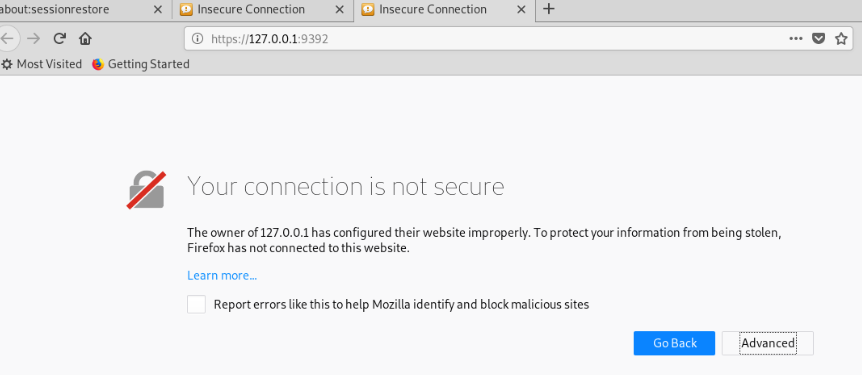Open the site information icon in address bar
The image size is (862, 375).
(x=197, y=38)
